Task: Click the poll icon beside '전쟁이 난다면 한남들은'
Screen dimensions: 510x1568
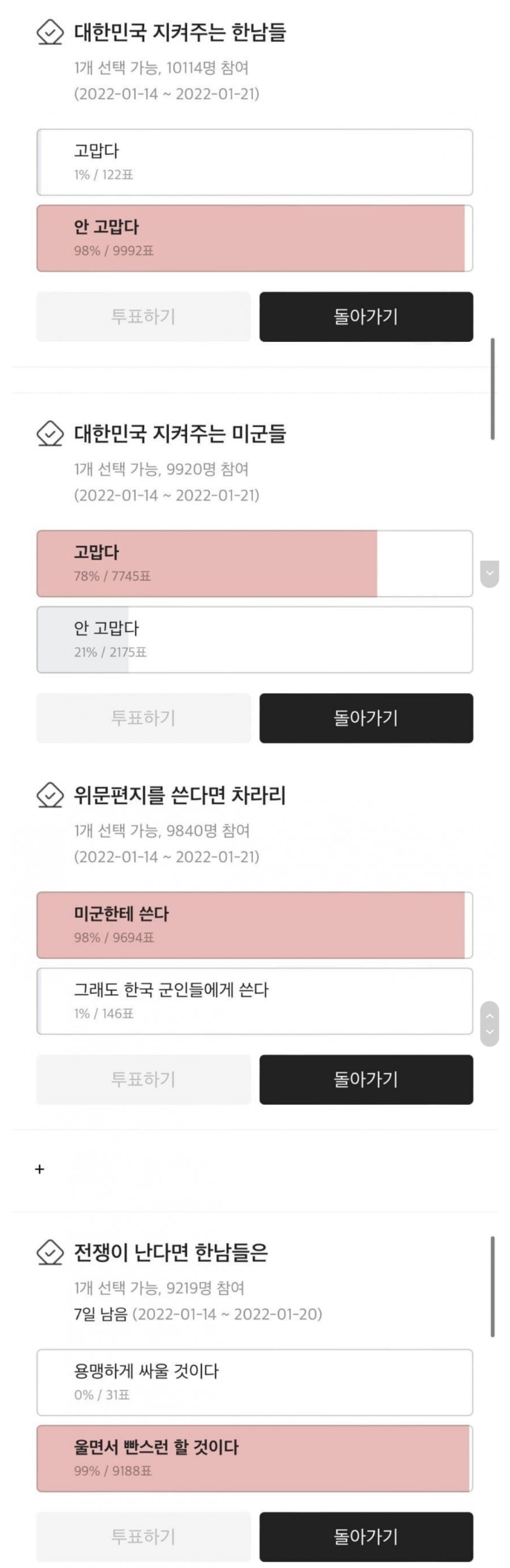Action: (x=50, y=1253)
